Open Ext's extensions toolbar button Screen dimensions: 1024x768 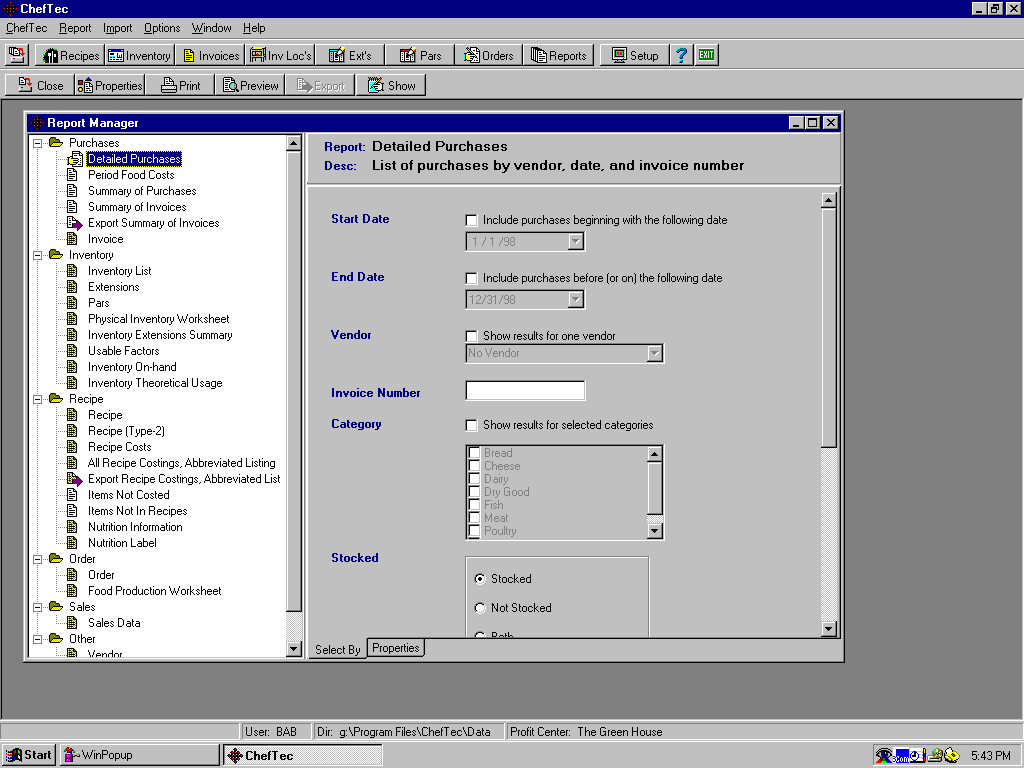(350, 56)
